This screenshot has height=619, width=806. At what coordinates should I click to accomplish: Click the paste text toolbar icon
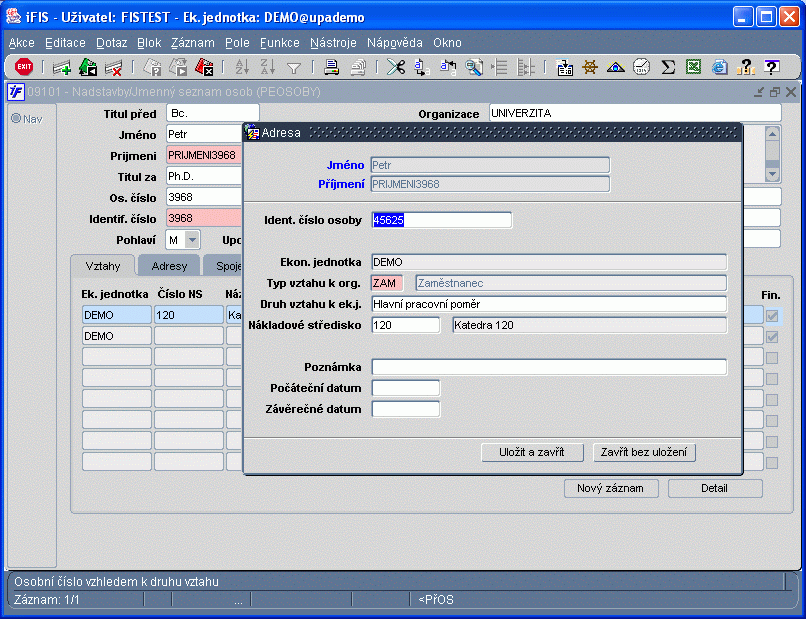point(448,67)
